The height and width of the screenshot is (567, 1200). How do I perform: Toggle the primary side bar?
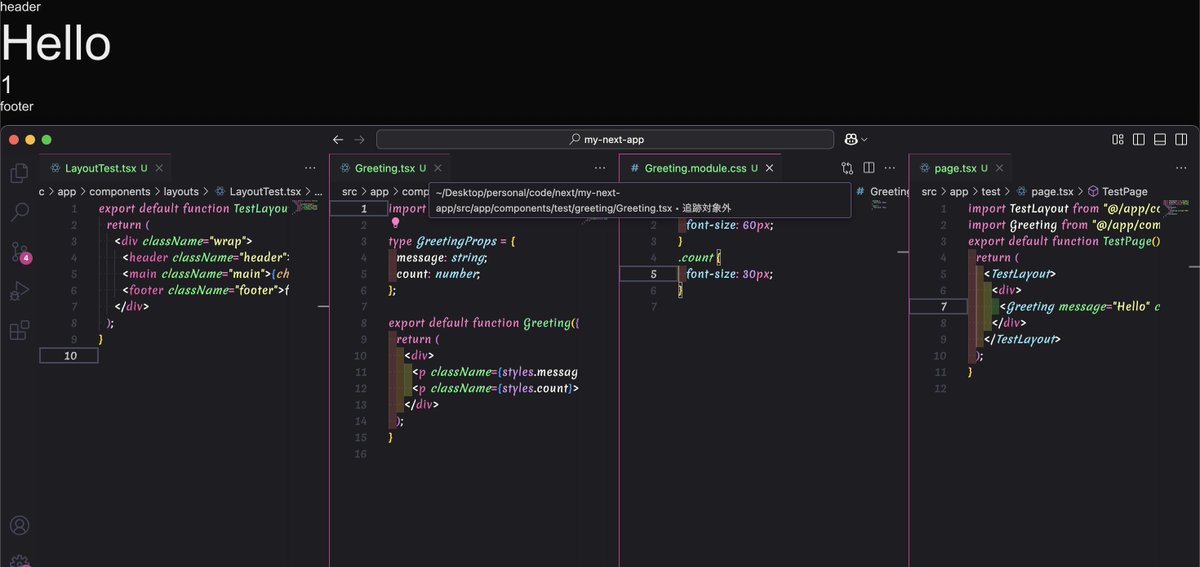(1139, 140)
